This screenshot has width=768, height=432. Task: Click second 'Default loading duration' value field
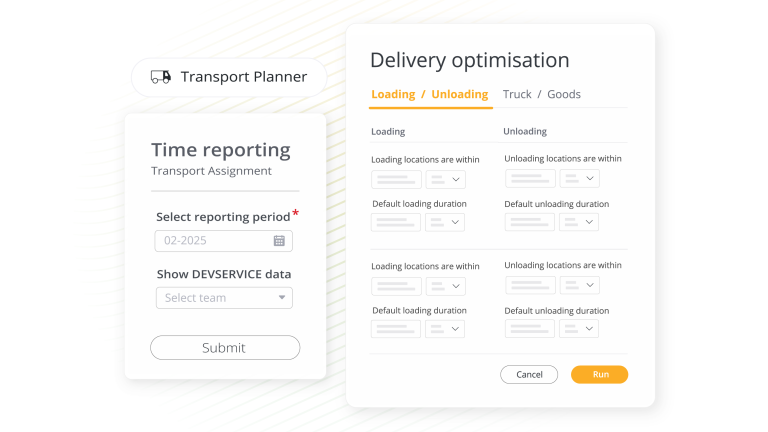click(x=396, y=328)
